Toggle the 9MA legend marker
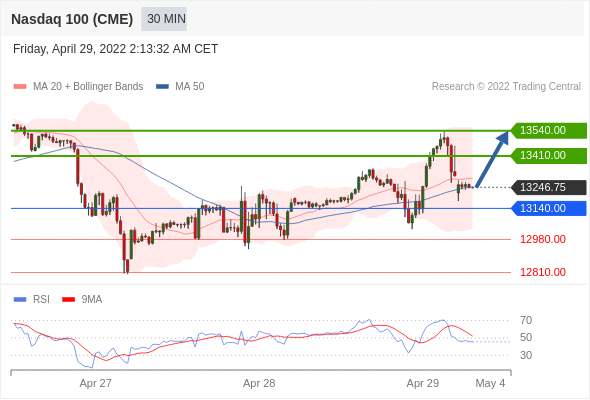590x400 pixels. [68, 300]
